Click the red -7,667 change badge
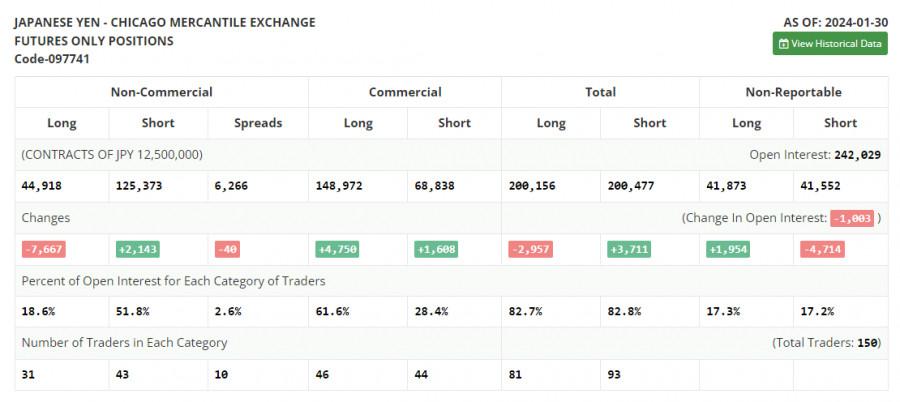The height and width of the screenshot is (402, 900). (x=43, y=249)
